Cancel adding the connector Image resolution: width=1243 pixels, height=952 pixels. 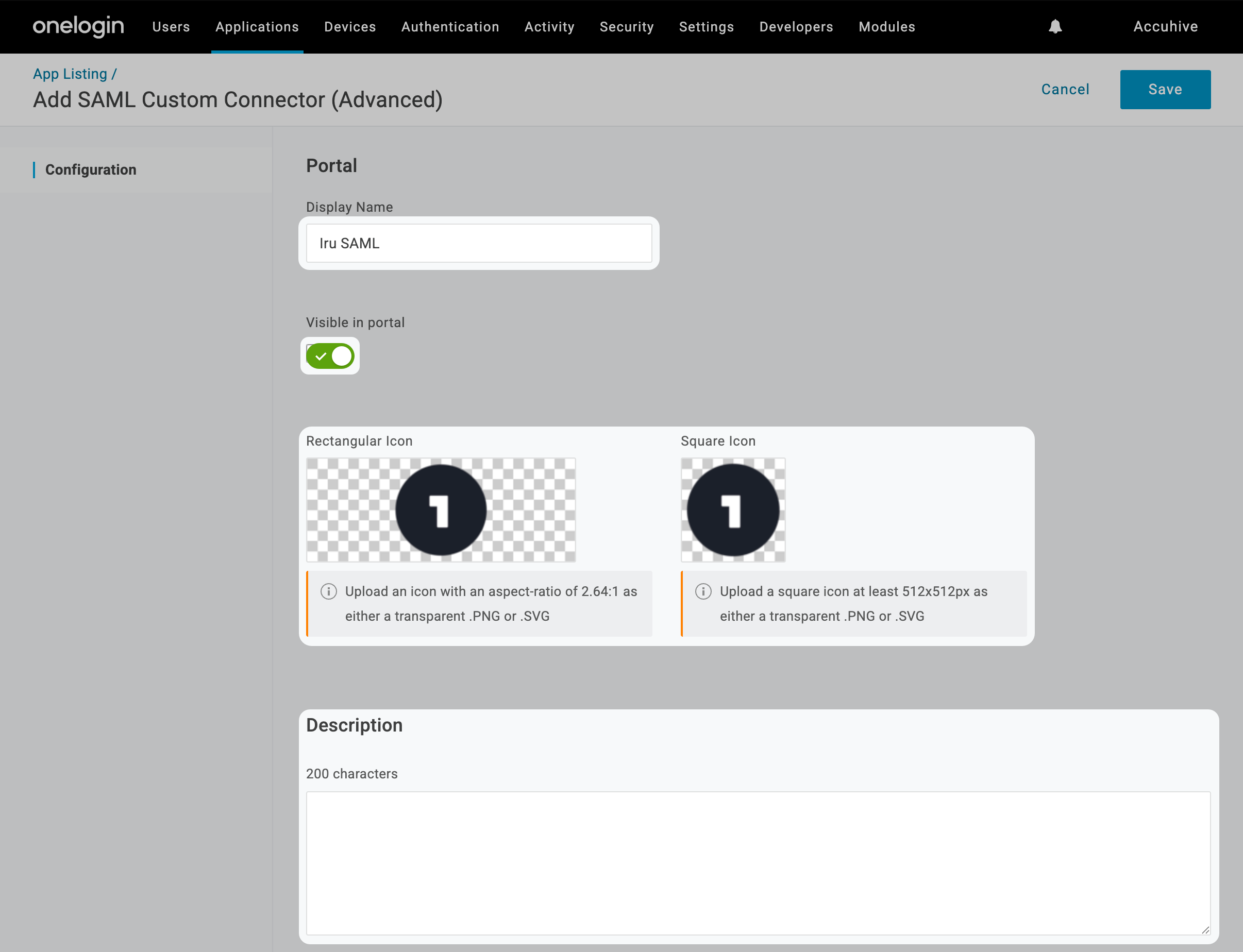(1065, 90)
